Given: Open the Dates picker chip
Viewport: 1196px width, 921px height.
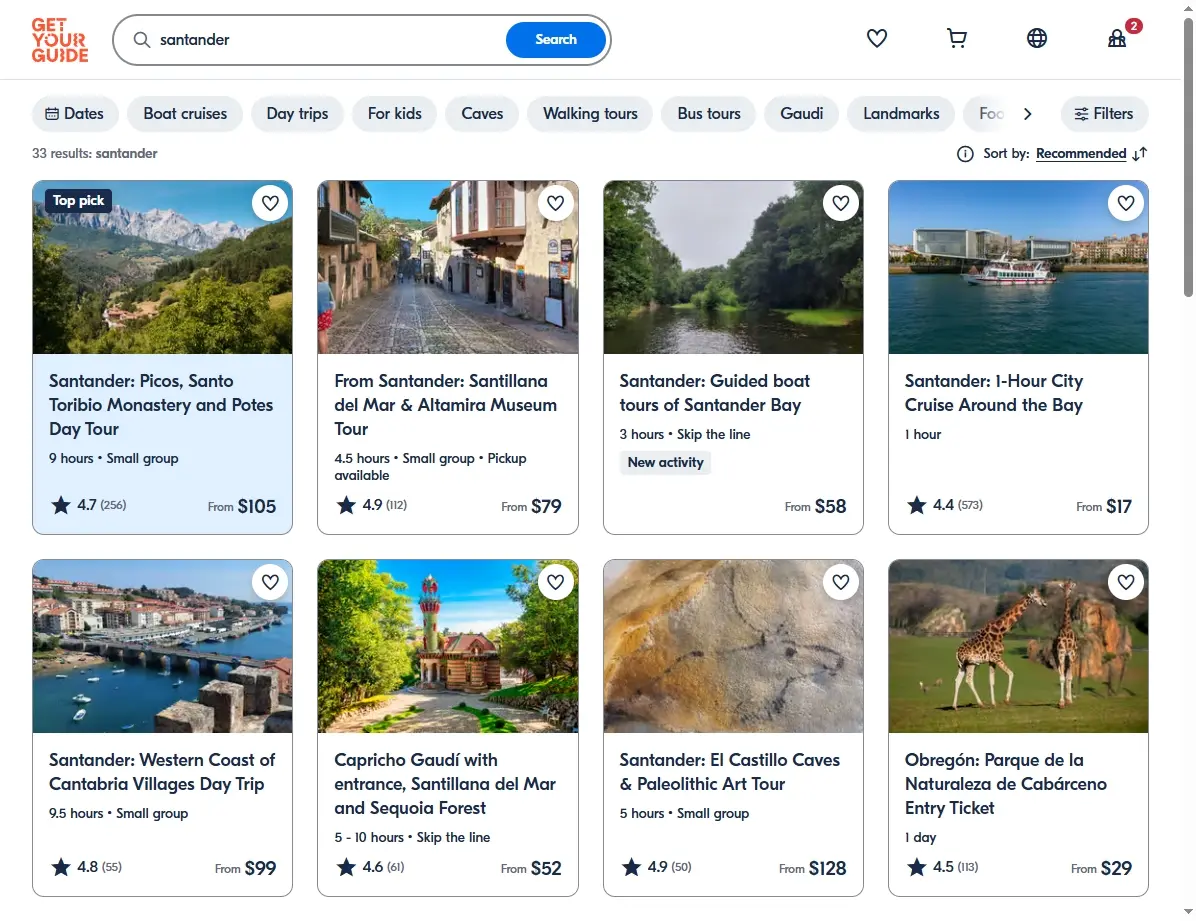Looking at the screenshot, I should click(75, 114).
